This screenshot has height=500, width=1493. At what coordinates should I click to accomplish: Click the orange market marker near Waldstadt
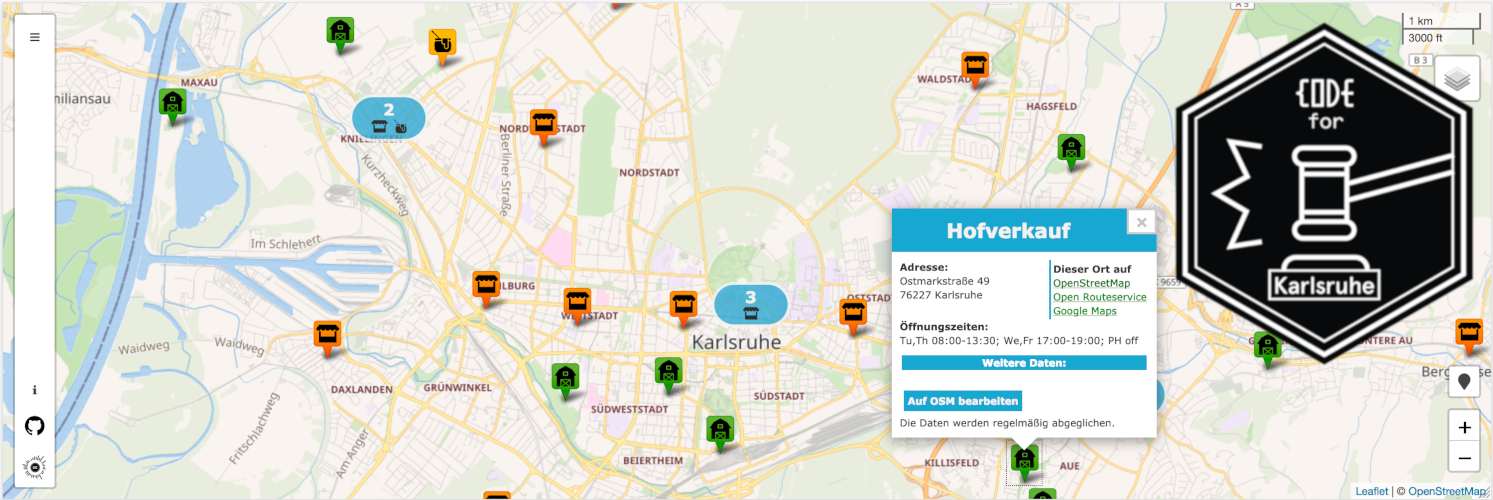(x=975, y=69)
